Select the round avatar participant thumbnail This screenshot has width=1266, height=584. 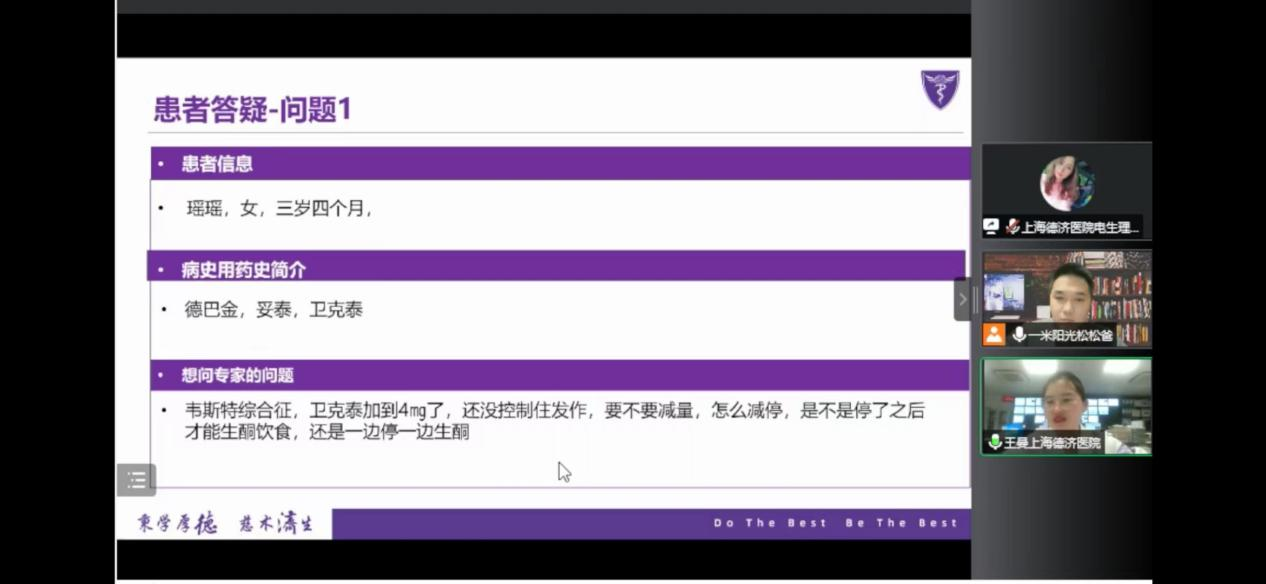[1066, 183]
